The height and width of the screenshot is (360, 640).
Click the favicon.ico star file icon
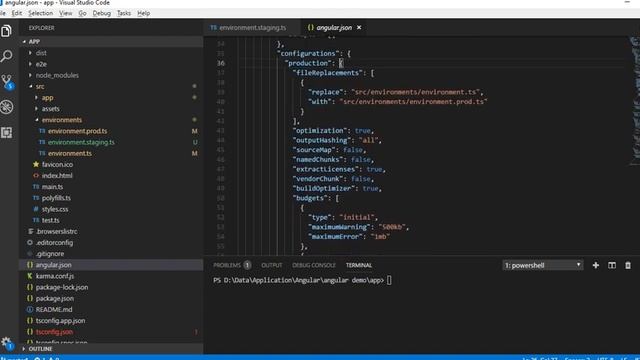pyautogui.click(x=36, y=164)
